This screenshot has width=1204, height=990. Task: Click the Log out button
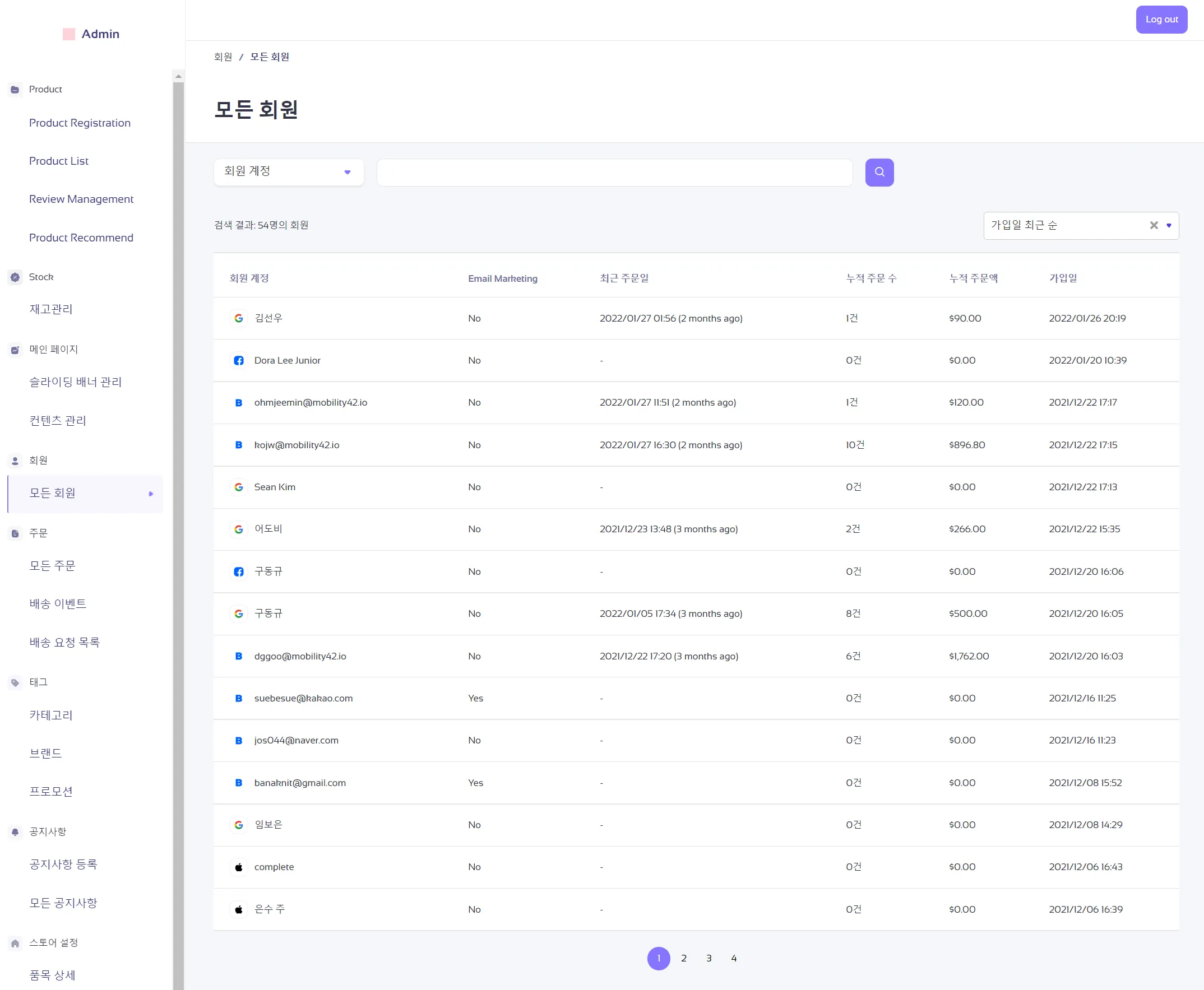tap(1161, 20)
